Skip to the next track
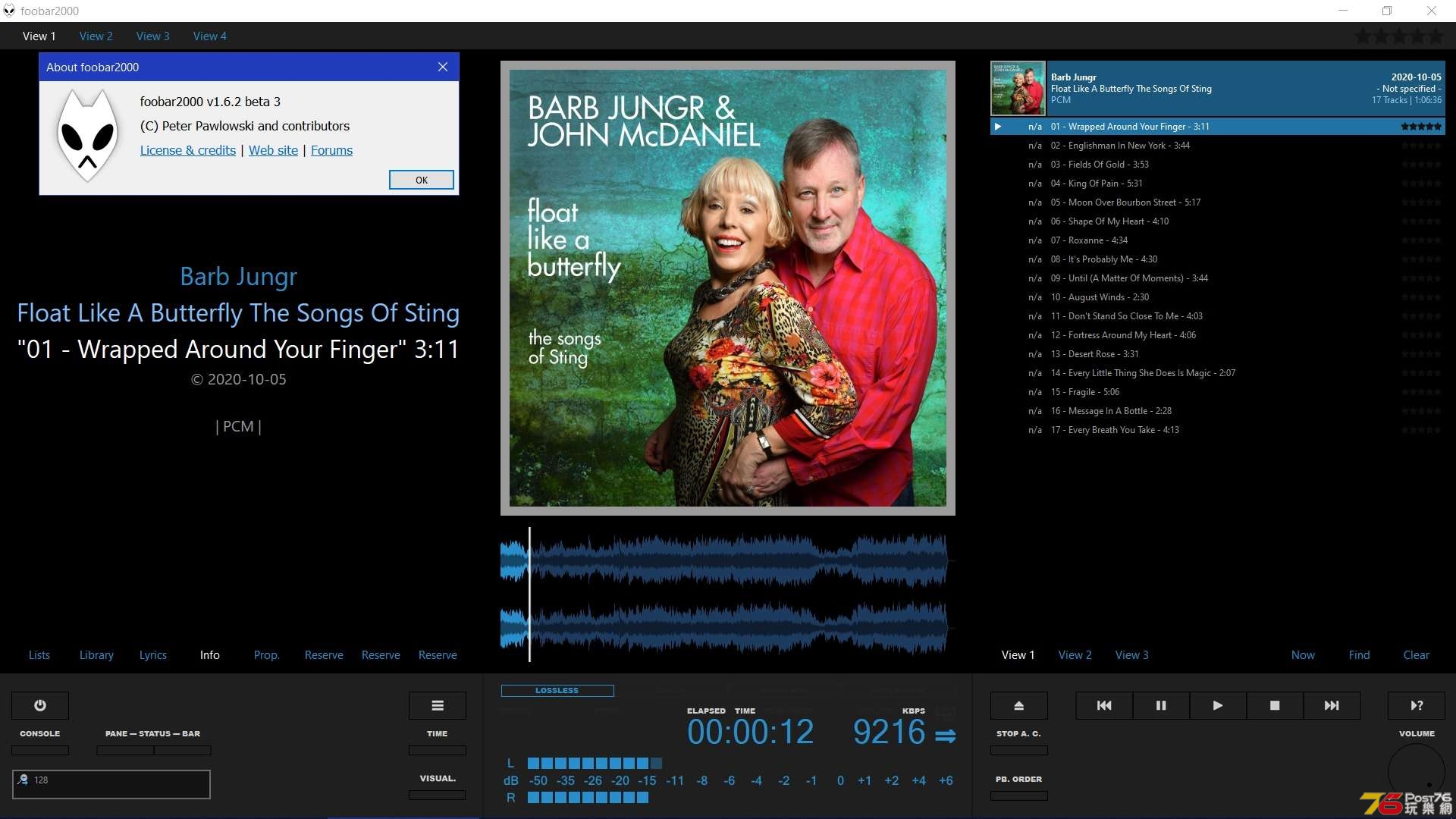This screenshot has height=819, width=1456. (x=1332, y=705)
